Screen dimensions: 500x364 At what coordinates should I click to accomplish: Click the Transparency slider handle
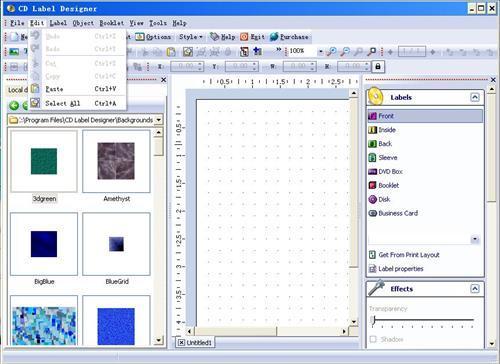(374, 320)
